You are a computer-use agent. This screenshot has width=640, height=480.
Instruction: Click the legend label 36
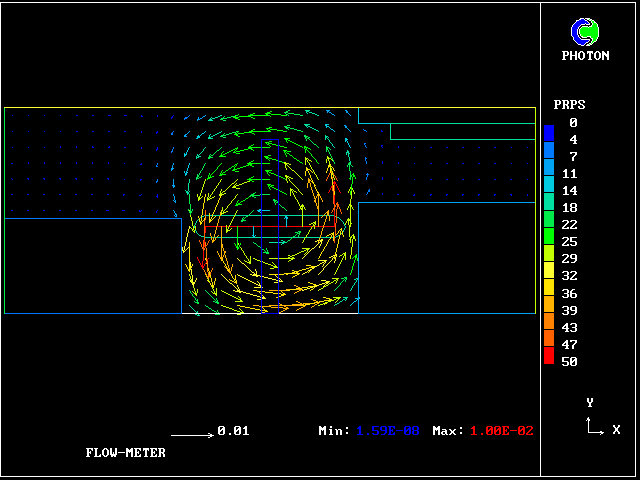(x=569, y=293)
